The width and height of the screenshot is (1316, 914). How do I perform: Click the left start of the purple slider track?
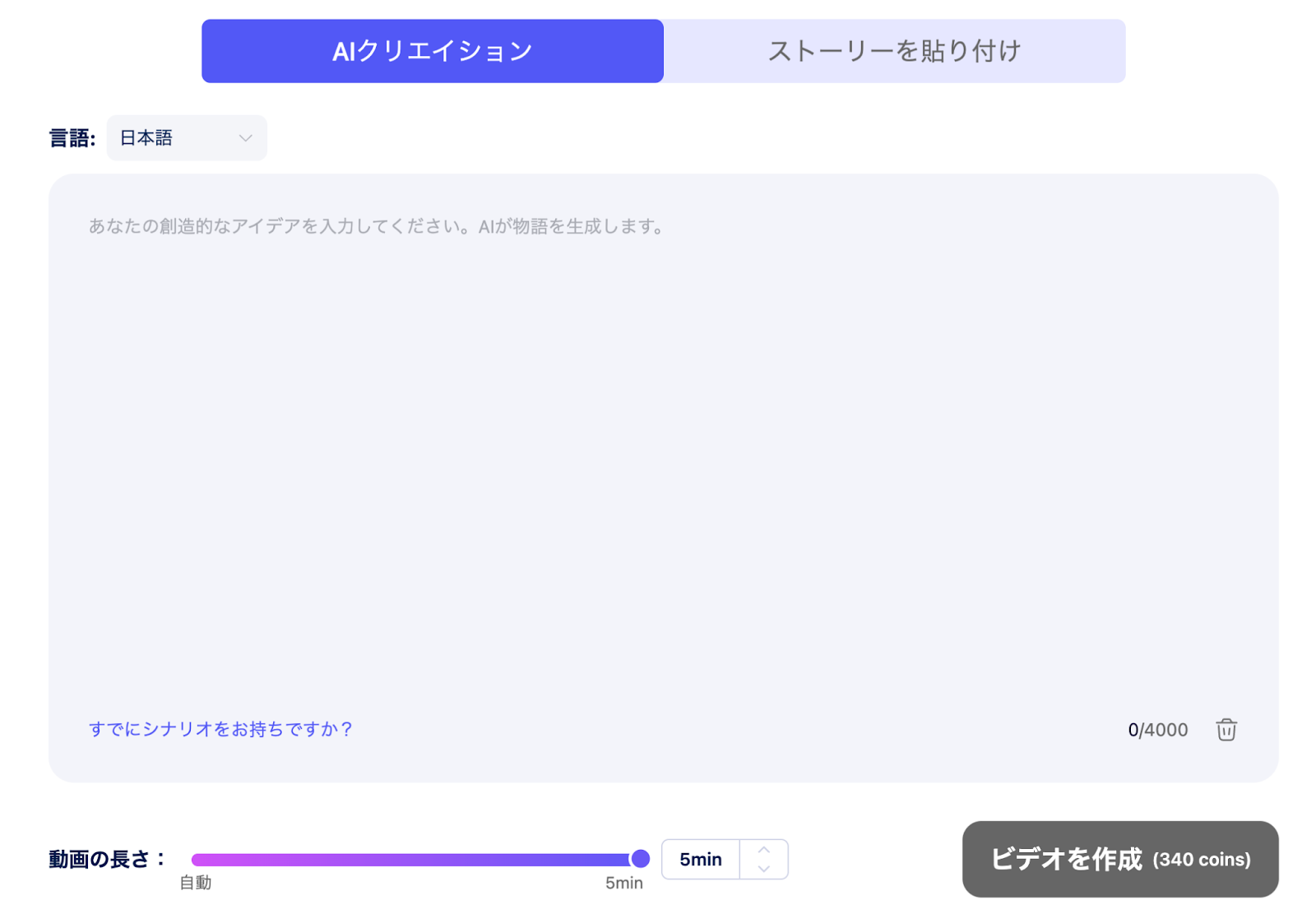pos(197,860)
